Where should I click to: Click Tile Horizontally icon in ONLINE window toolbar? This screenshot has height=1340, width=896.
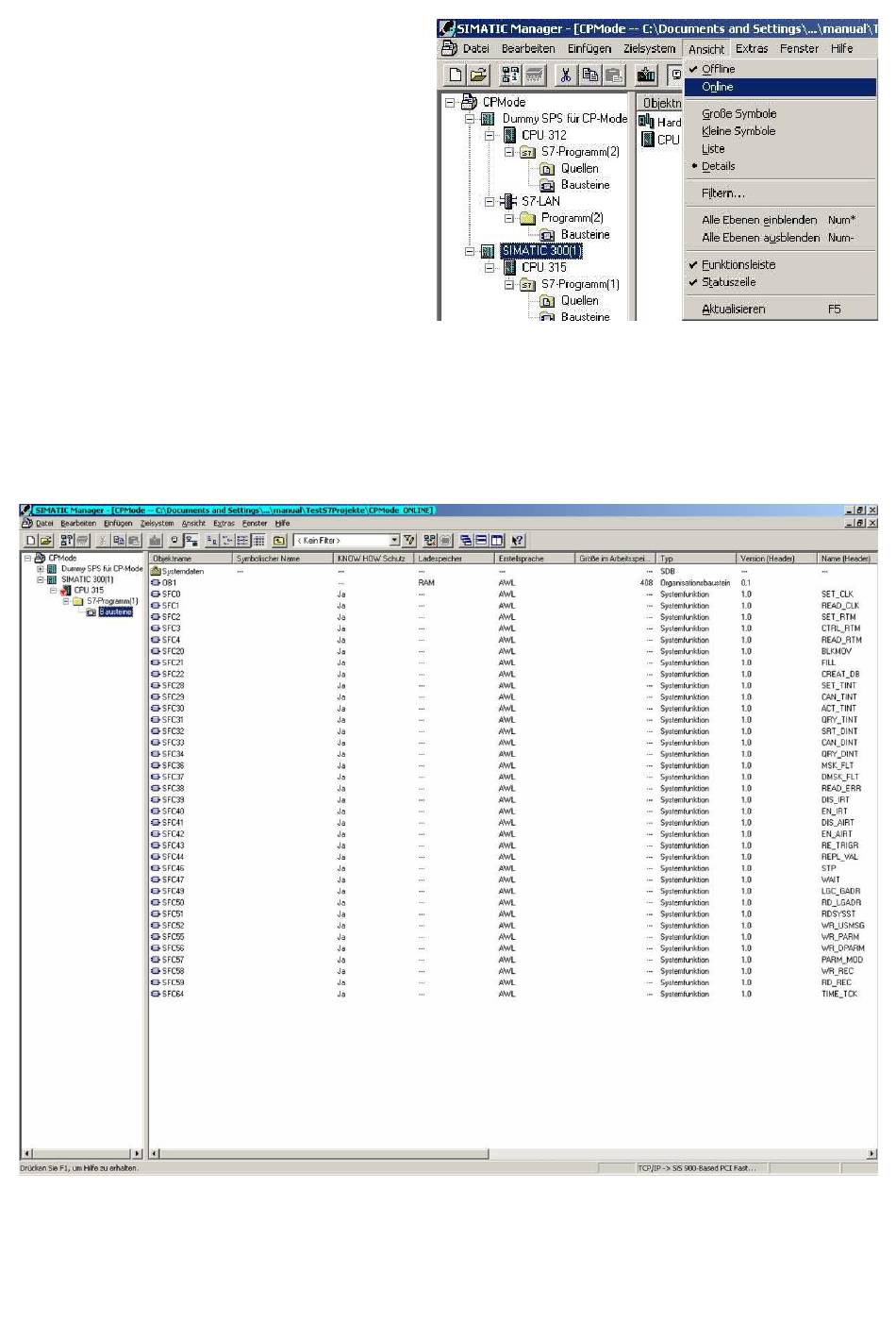click(x=481, y=541)
